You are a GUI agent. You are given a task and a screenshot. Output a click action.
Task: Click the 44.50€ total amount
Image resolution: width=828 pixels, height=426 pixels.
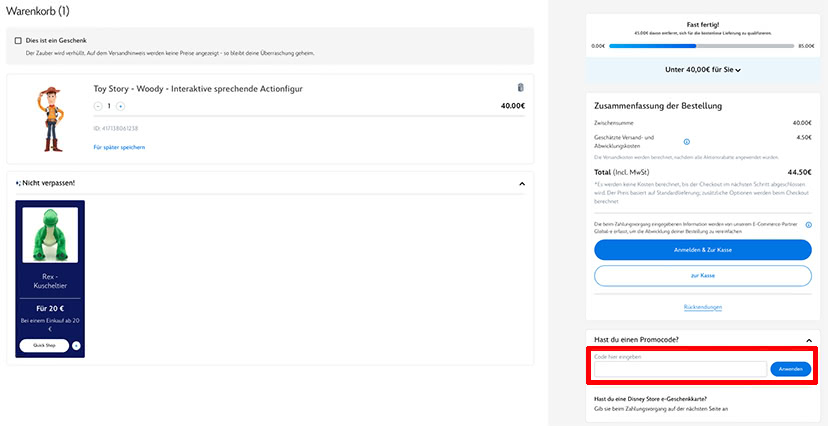[x=799, y=173]
